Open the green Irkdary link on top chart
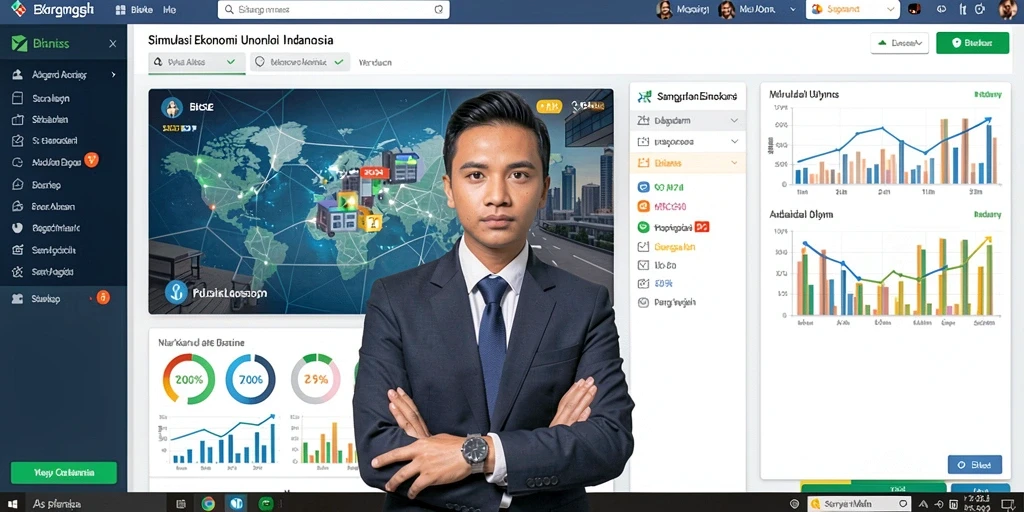The height and width of the screenshot is (512, 1024). pos(987,95)
